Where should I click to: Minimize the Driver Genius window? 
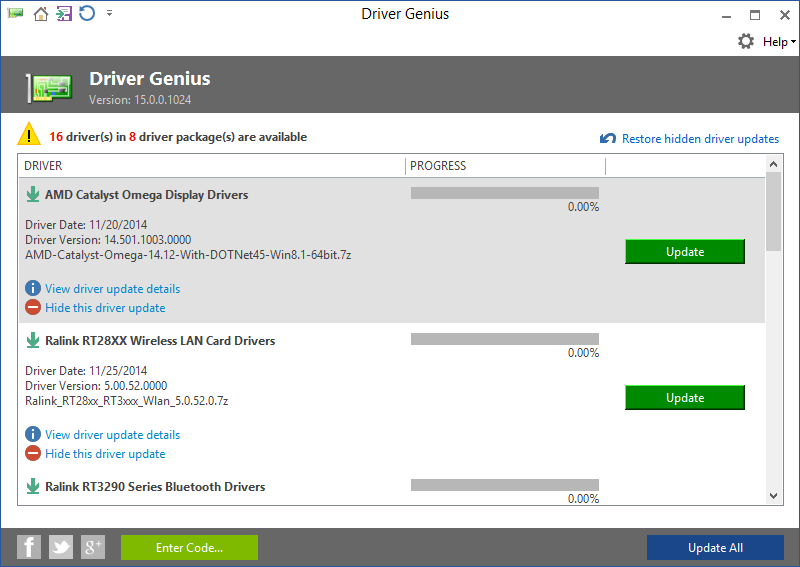[x=727, y=15]
